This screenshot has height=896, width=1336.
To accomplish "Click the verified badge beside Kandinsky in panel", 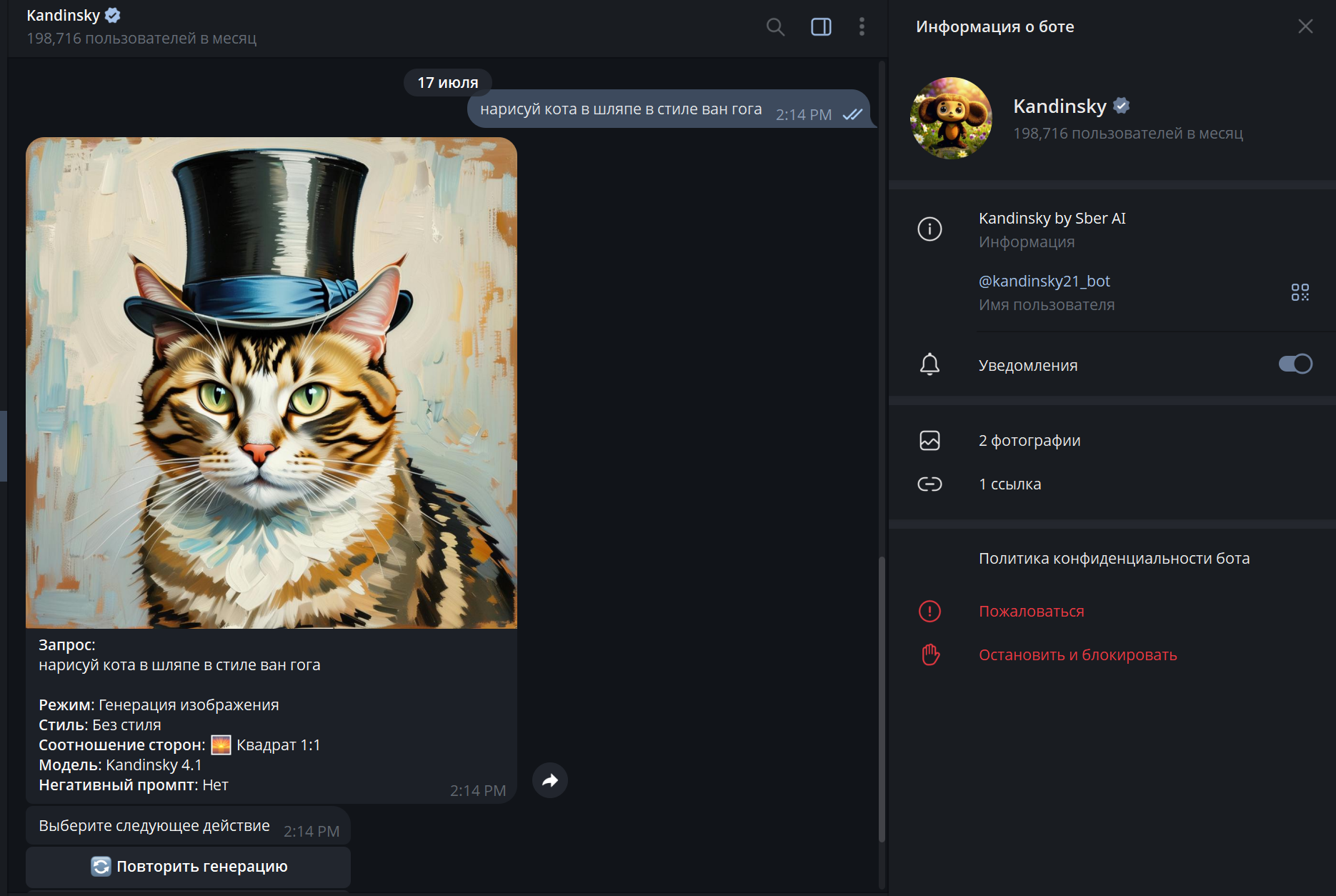I will [1122, 106].
